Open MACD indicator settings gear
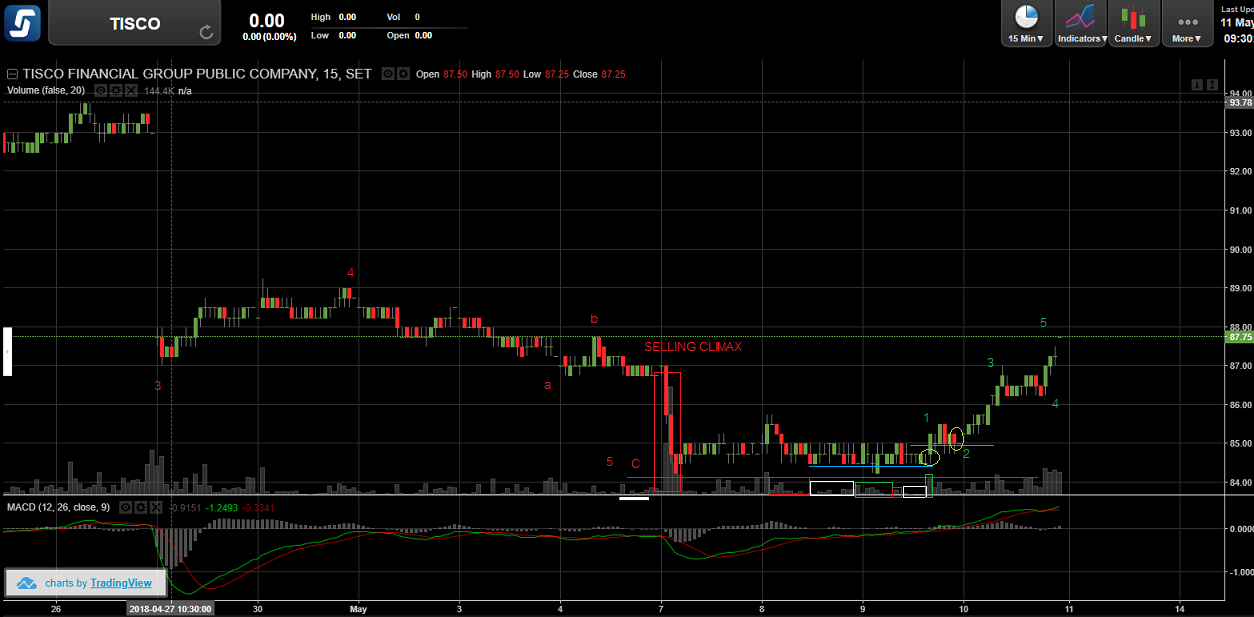The height and width of the screenshot is (617, 1254). click(139, 507)
